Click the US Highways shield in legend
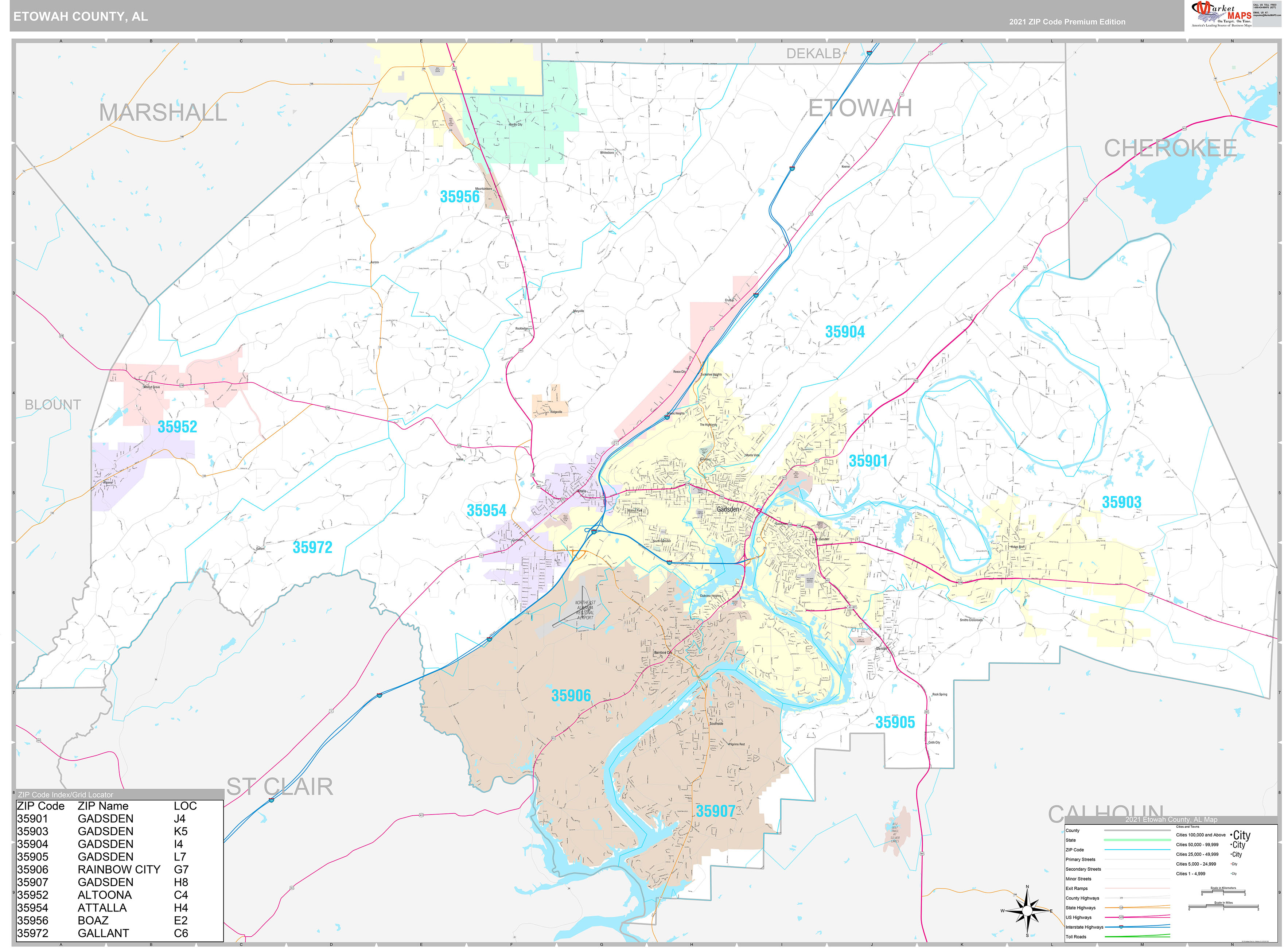This screenshot has height=948, width=1288. 1121,918
